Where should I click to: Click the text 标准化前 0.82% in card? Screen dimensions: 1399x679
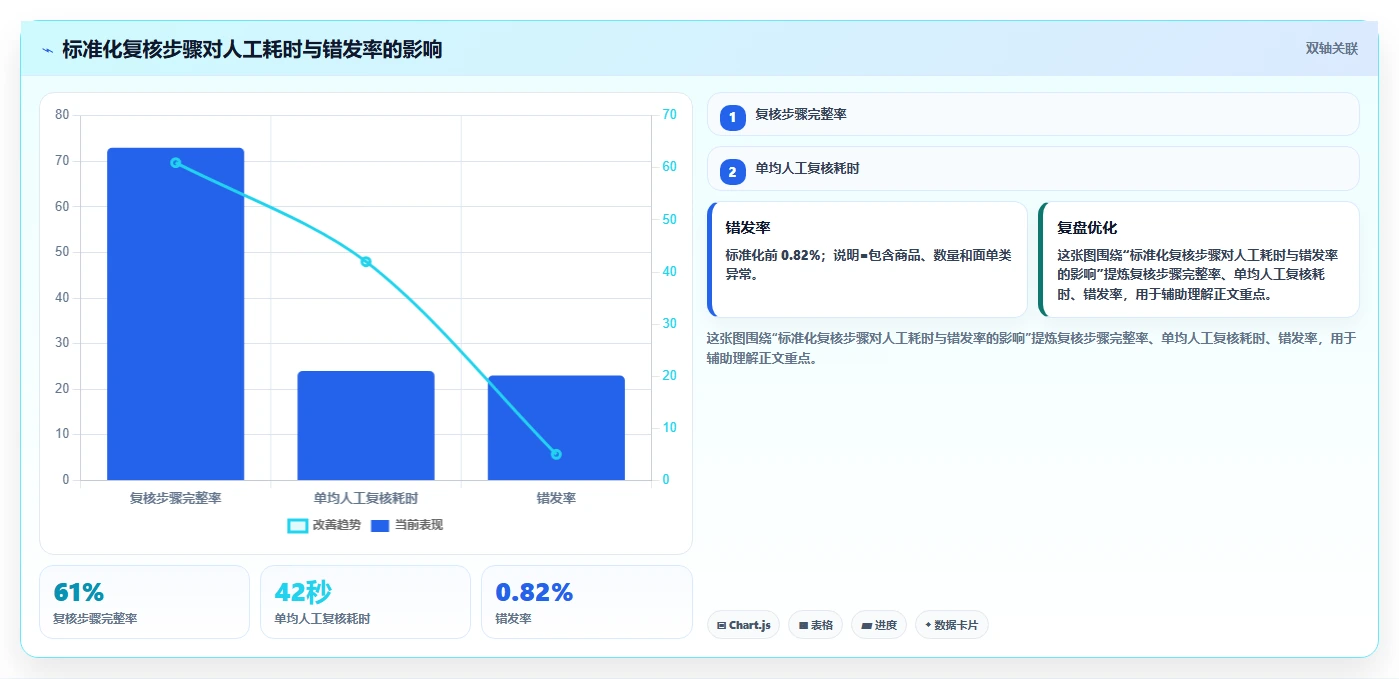775,256
